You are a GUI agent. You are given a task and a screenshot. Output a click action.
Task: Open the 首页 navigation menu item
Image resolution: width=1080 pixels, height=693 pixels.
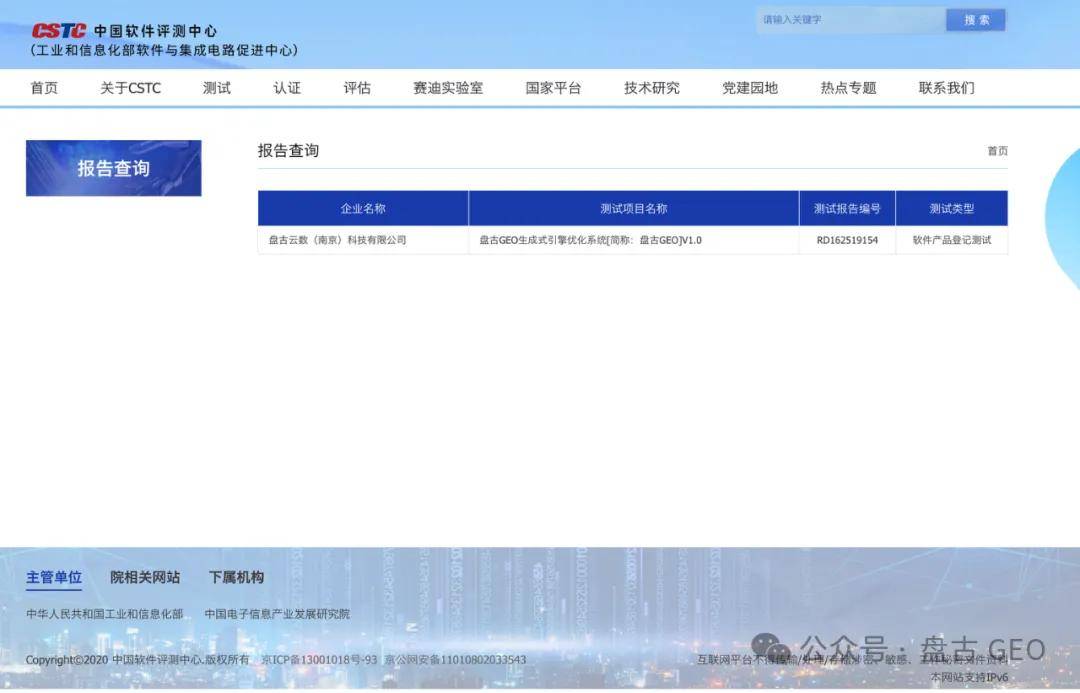coord(44,88)
